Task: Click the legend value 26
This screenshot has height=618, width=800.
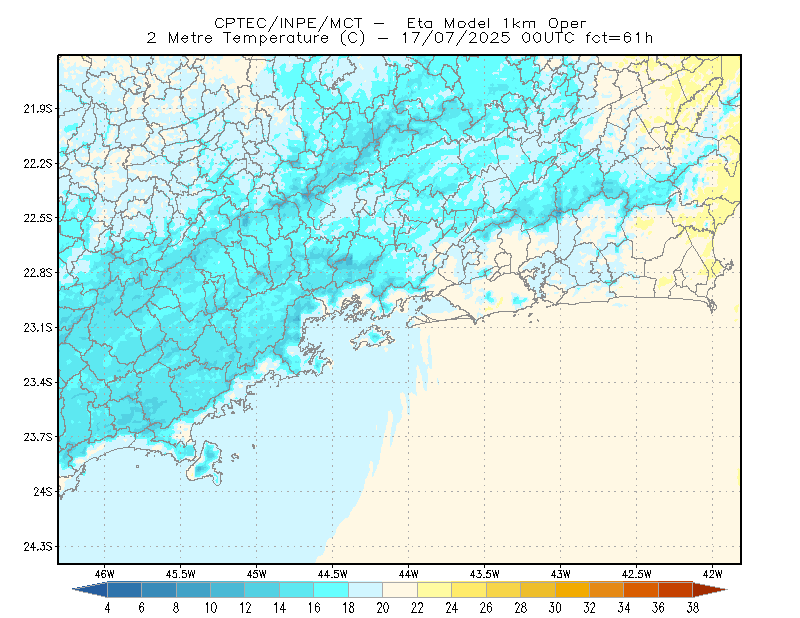Action: coord(486,608)
